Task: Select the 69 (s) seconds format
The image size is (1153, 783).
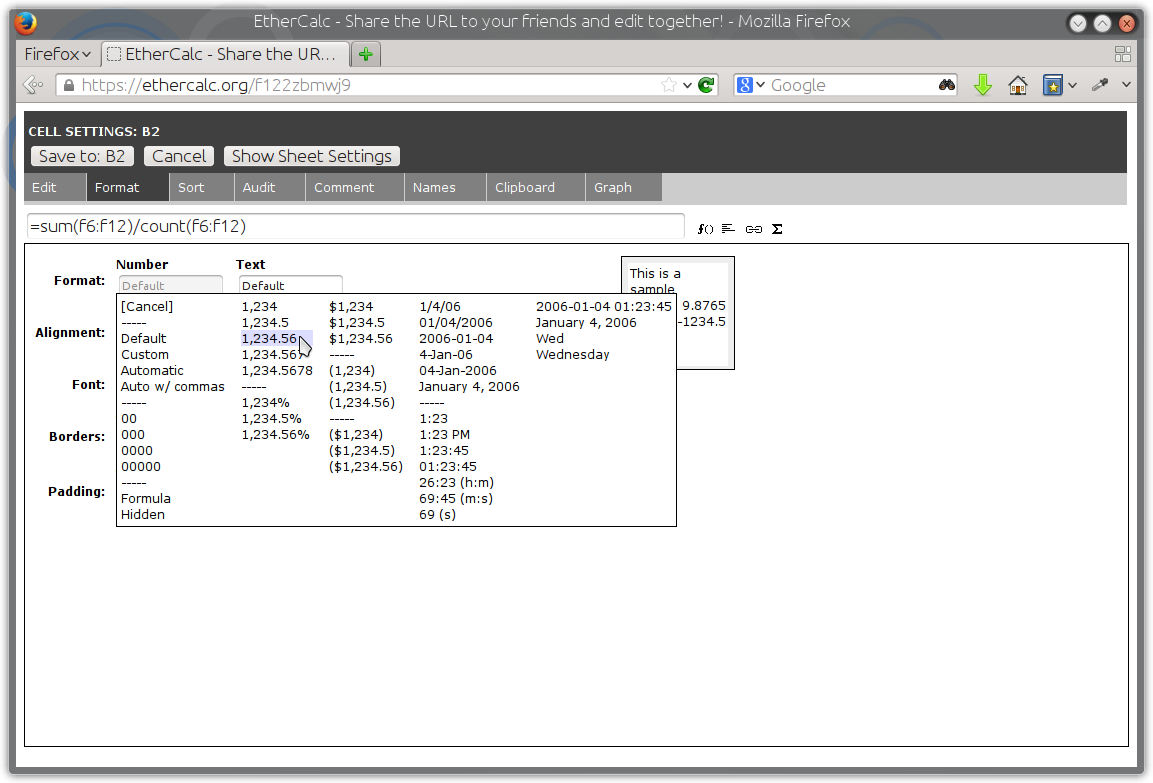Action: coord(438,515)
